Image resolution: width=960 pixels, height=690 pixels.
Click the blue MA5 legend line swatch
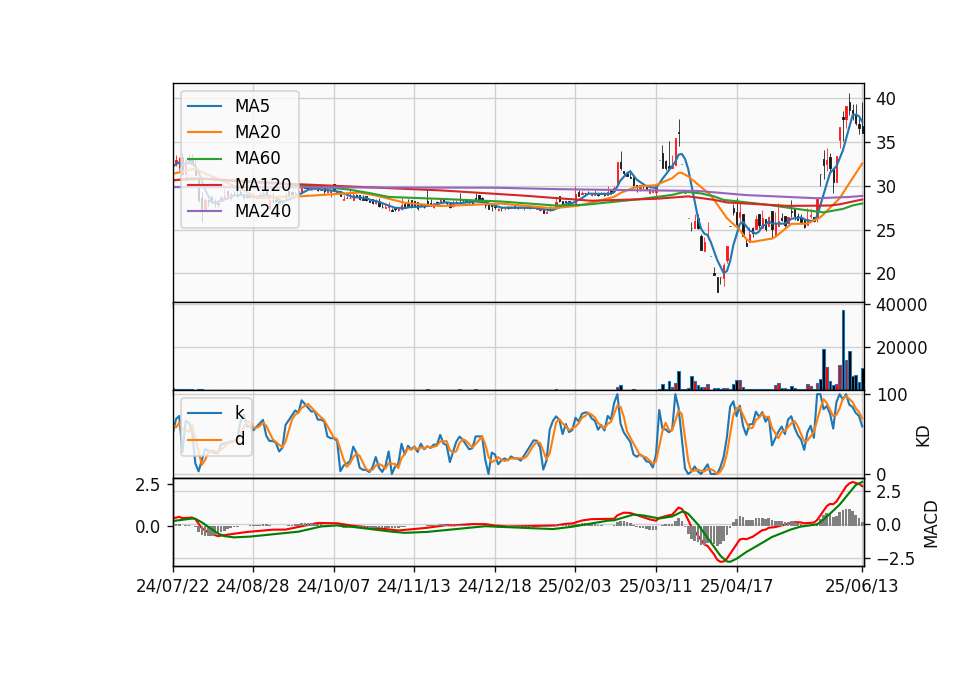pos(204,106)
